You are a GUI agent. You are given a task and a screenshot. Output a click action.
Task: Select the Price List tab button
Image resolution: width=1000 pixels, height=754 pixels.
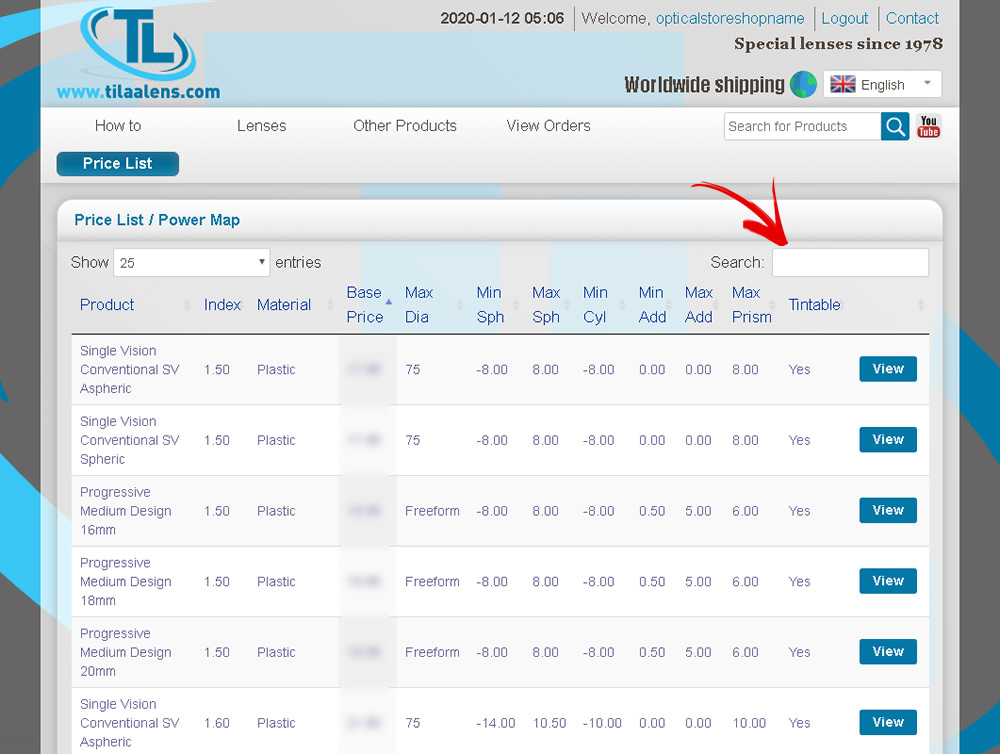point(118,164)
